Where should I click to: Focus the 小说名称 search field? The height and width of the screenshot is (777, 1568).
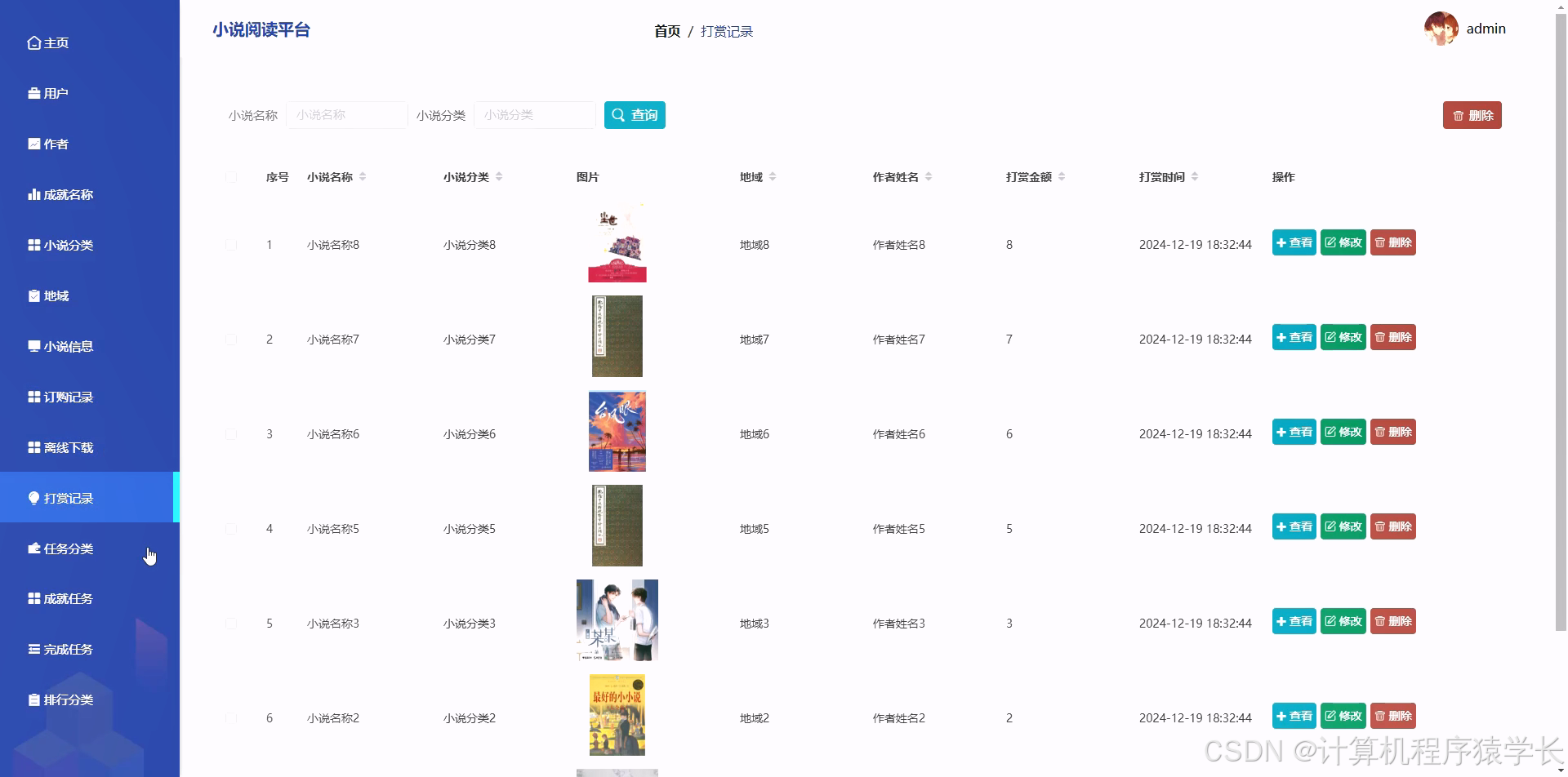pos(347,115)
